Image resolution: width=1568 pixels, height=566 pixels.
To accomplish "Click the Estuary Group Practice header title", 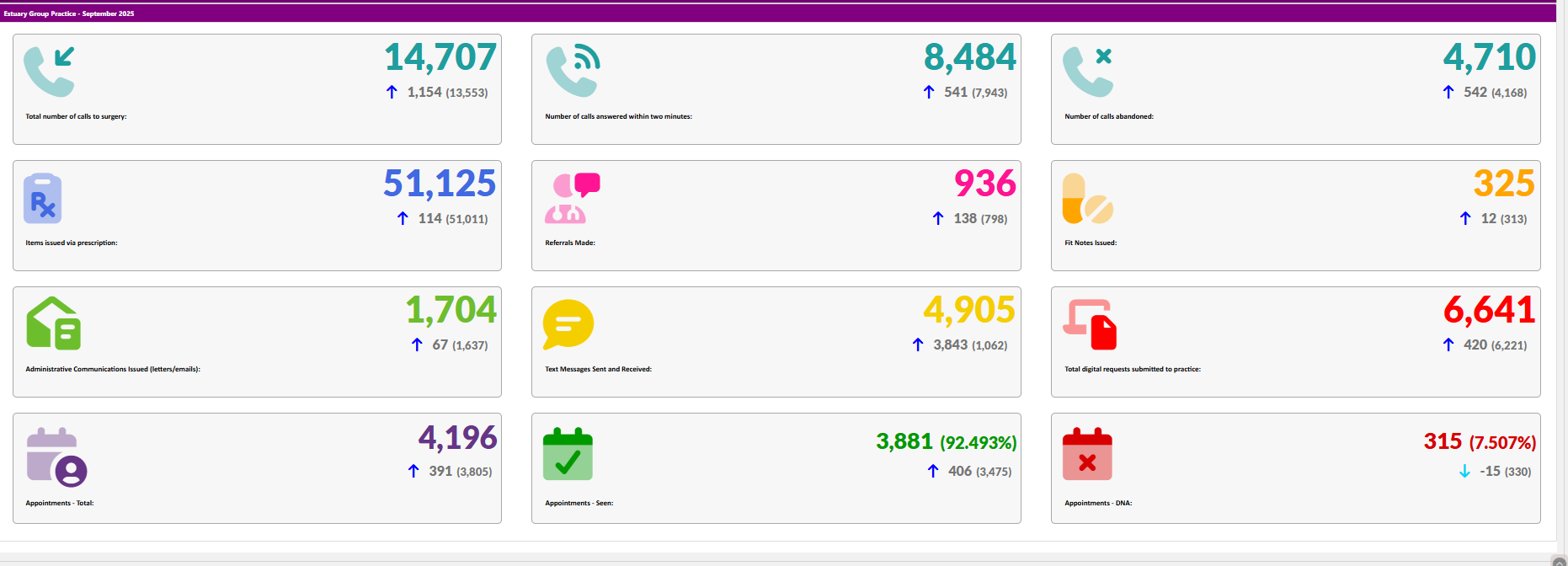I will (x=69, y=13).
